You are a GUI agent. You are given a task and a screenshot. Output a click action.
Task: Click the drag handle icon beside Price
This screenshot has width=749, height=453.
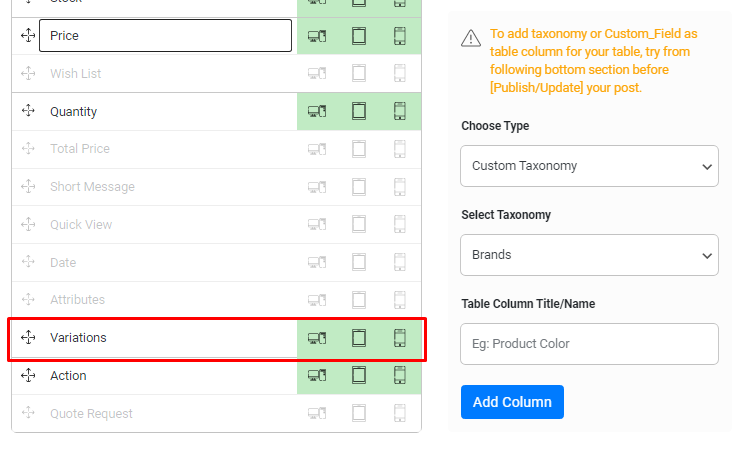(28, 35)
